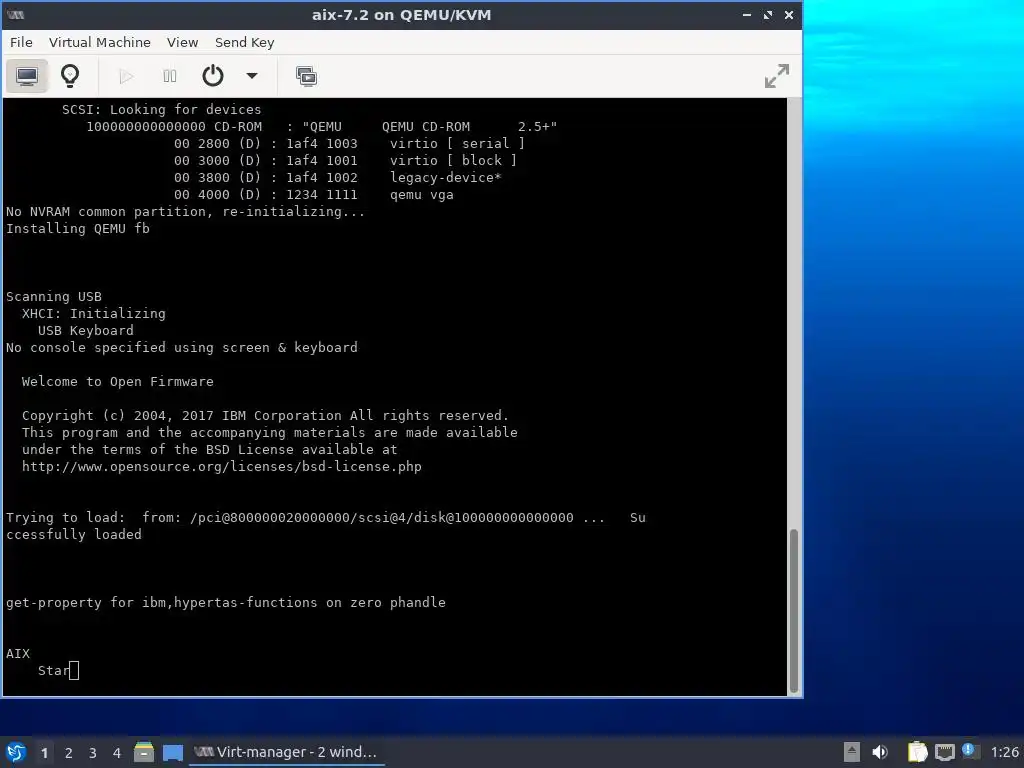
Task: Select the Virt-manager taskbar window button
Action: click(x=287, y=752)
